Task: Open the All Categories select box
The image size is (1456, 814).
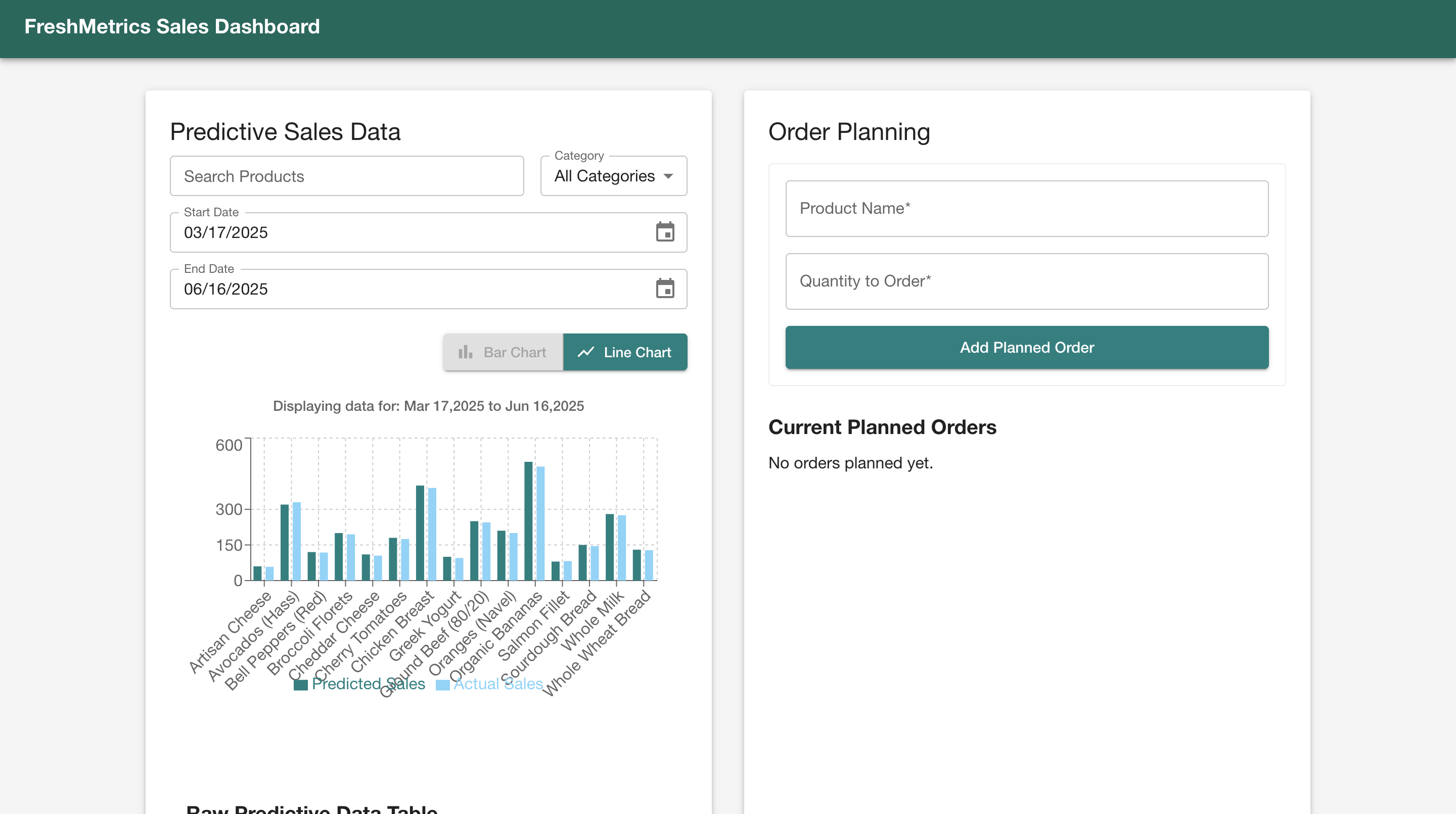Action: (x=614, y=176)
